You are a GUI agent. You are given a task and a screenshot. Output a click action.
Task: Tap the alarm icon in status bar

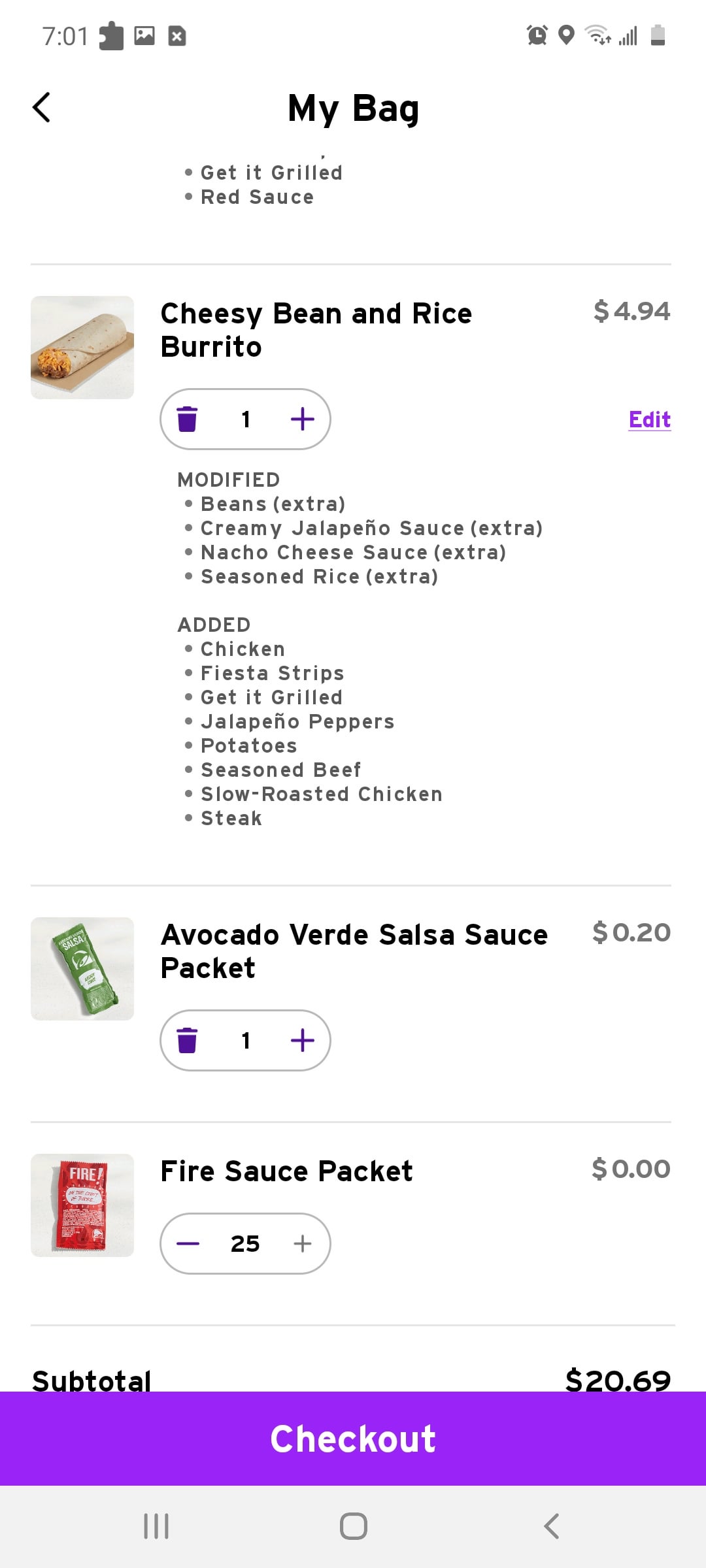[x=537, y=35]
